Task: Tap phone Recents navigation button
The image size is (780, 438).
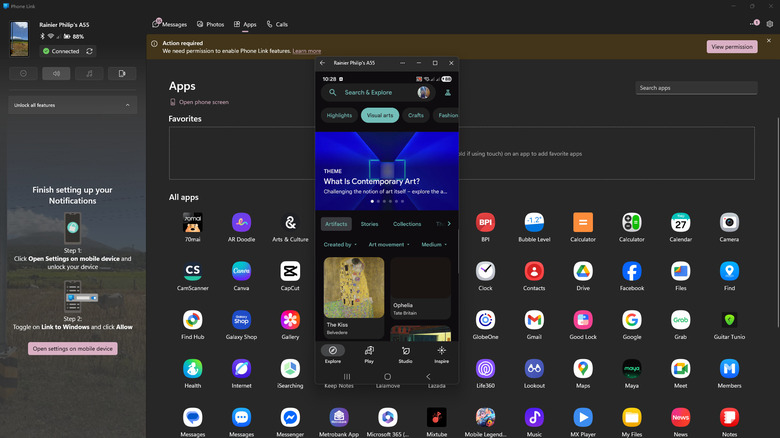Action: (347, 377)
